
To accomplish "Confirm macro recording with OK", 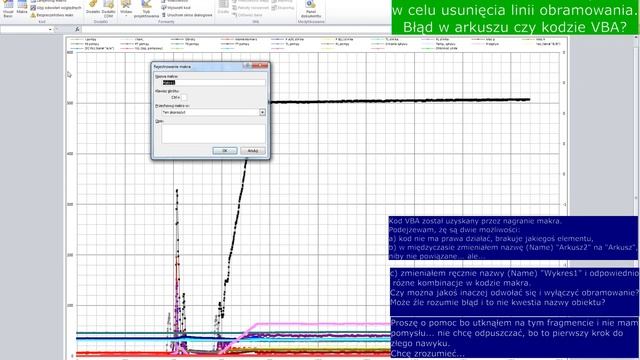I will pyautogui.click(x=224, y=151).
